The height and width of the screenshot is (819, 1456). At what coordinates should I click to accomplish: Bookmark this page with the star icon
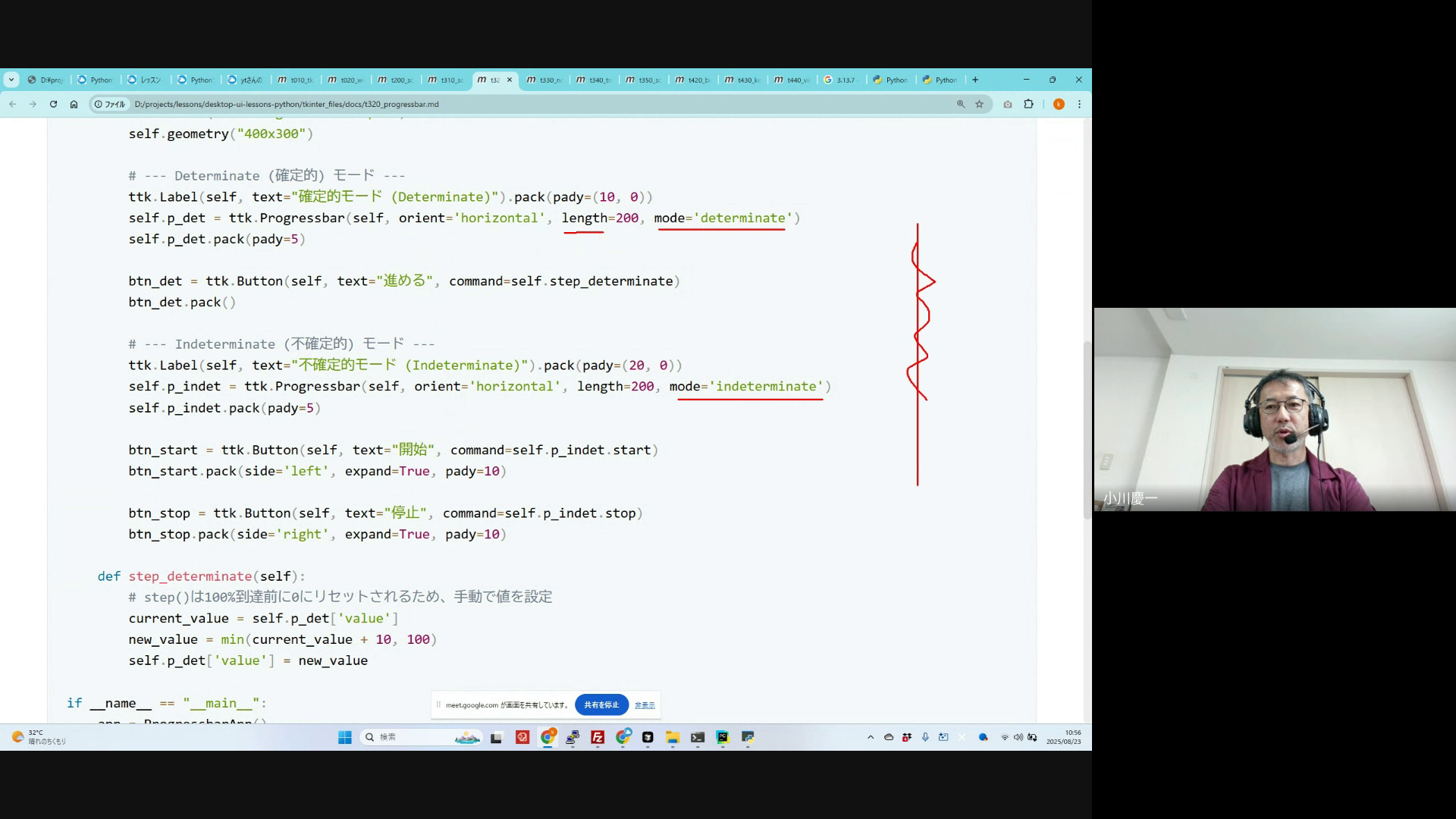coord(979,104)
